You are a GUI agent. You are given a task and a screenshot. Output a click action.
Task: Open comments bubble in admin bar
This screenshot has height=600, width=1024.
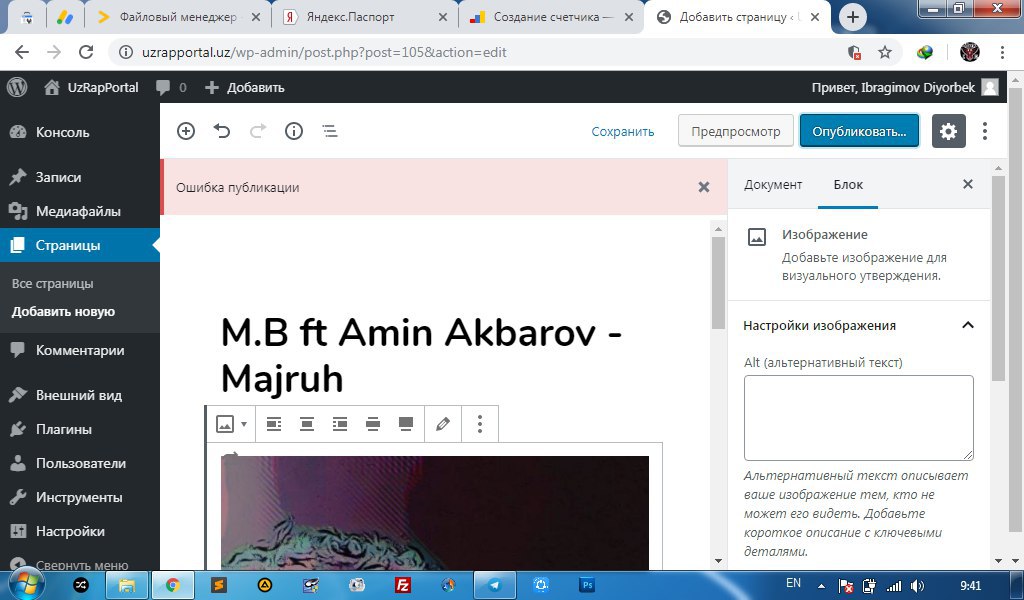[x=171, y=87]
